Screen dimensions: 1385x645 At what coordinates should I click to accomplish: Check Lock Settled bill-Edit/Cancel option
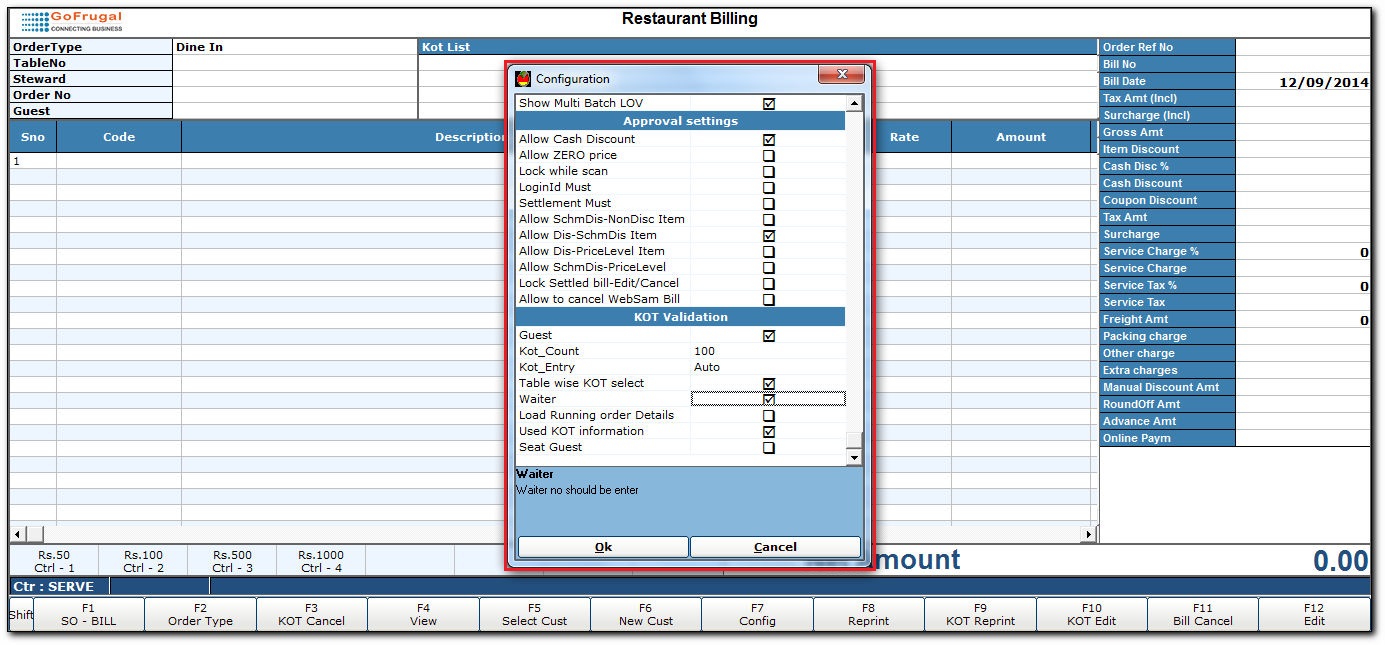coord(768,283)
